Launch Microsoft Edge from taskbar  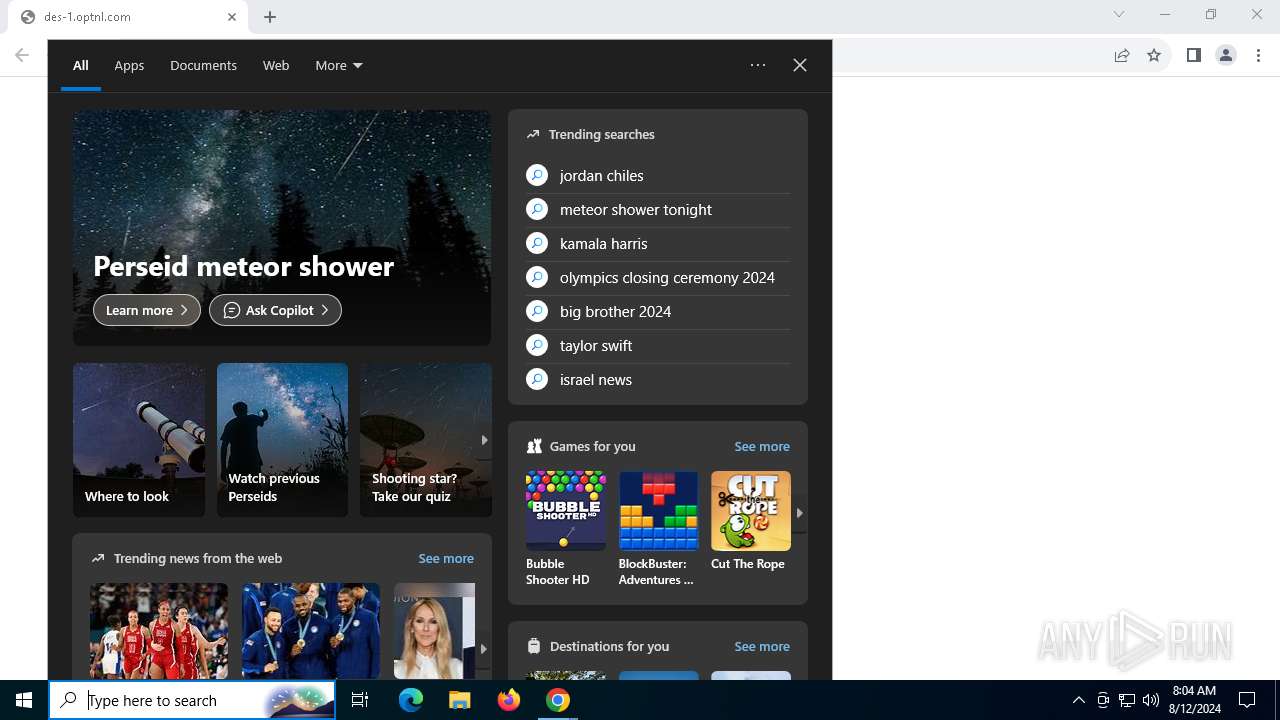(411, 700)
